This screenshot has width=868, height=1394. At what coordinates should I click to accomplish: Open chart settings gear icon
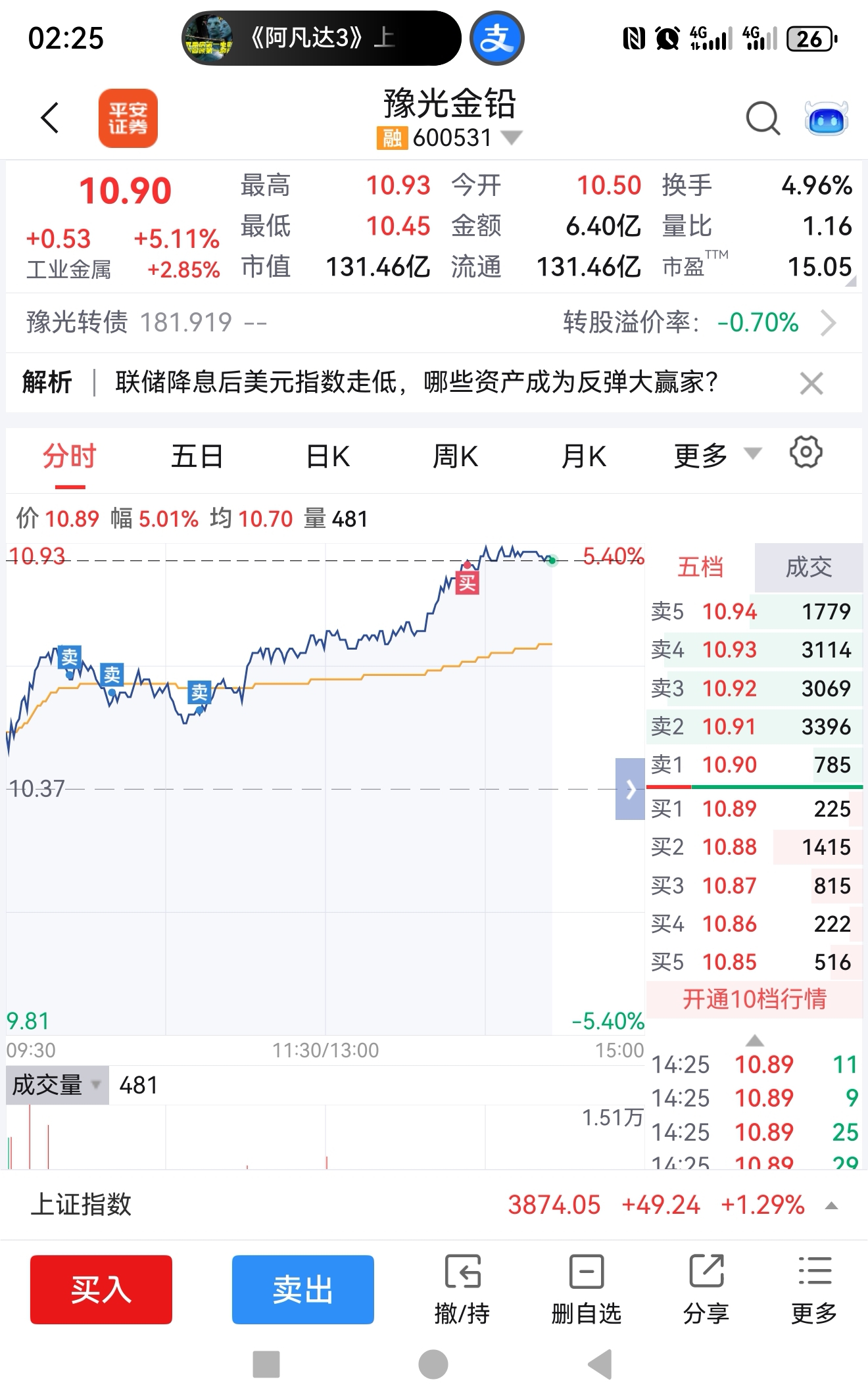(x=806, y=452)
